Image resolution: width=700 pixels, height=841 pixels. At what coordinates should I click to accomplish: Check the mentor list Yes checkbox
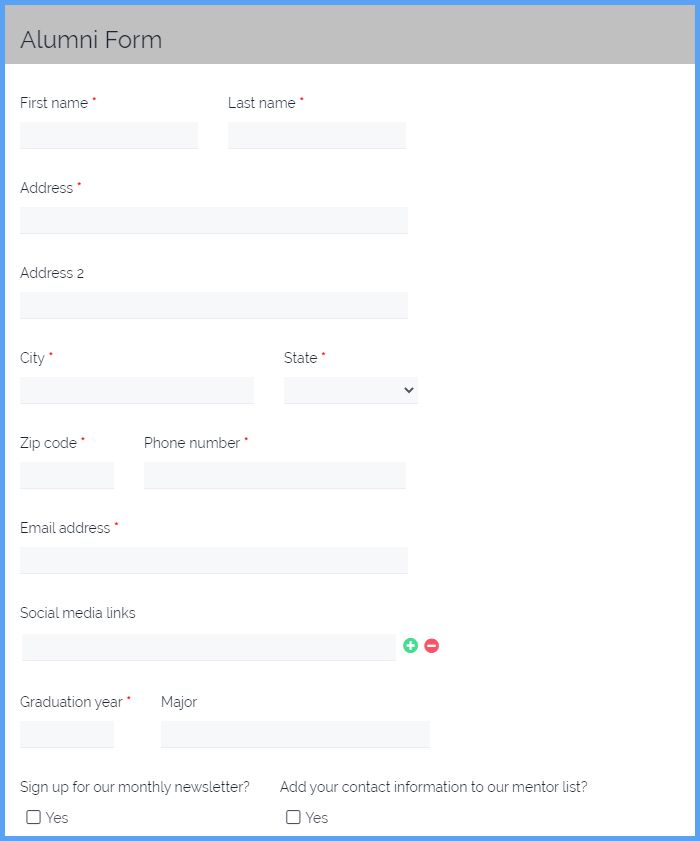coord(293,817)
